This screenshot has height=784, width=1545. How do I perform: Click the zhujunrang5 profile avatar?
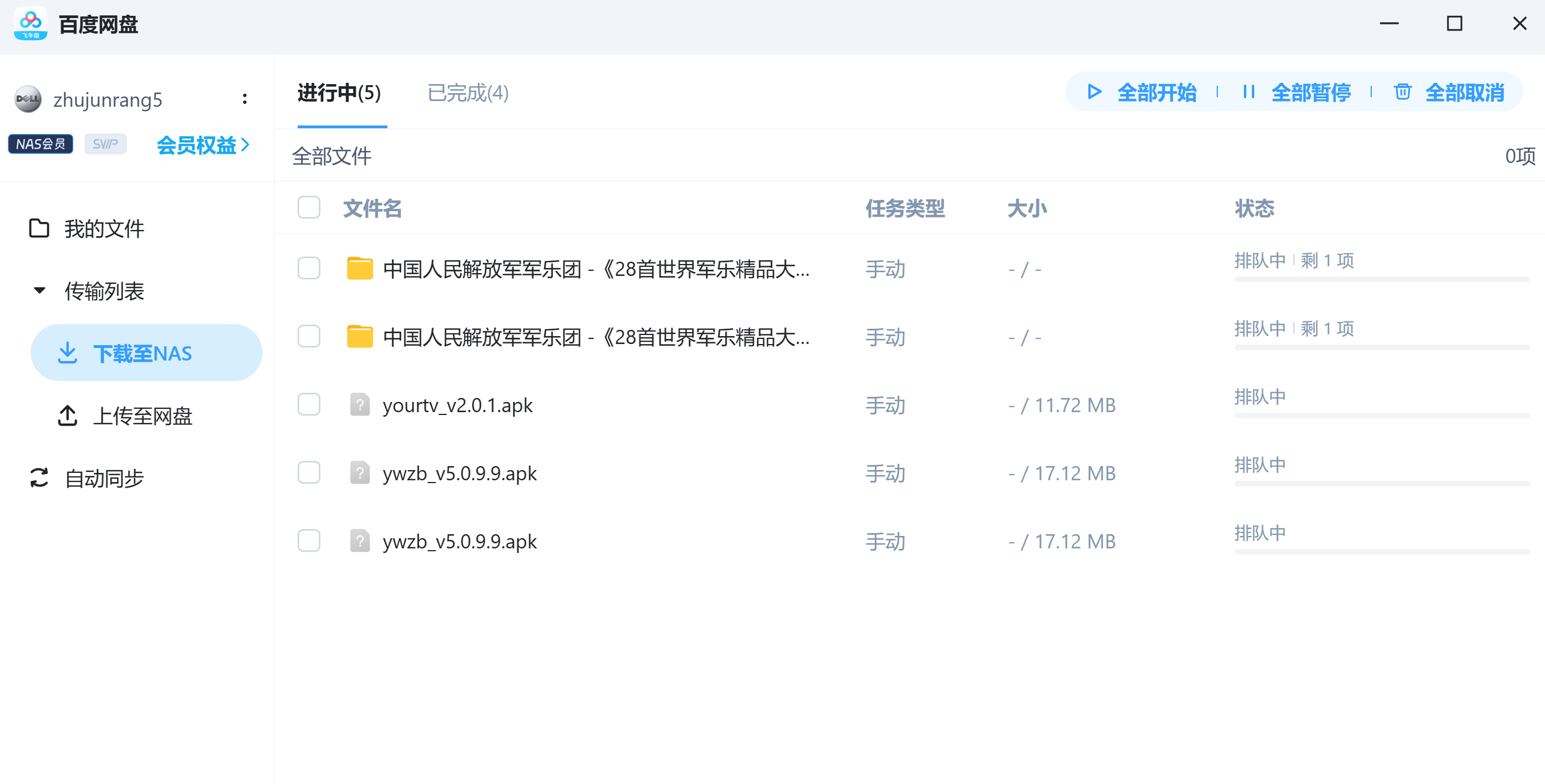tap(28, 99)
